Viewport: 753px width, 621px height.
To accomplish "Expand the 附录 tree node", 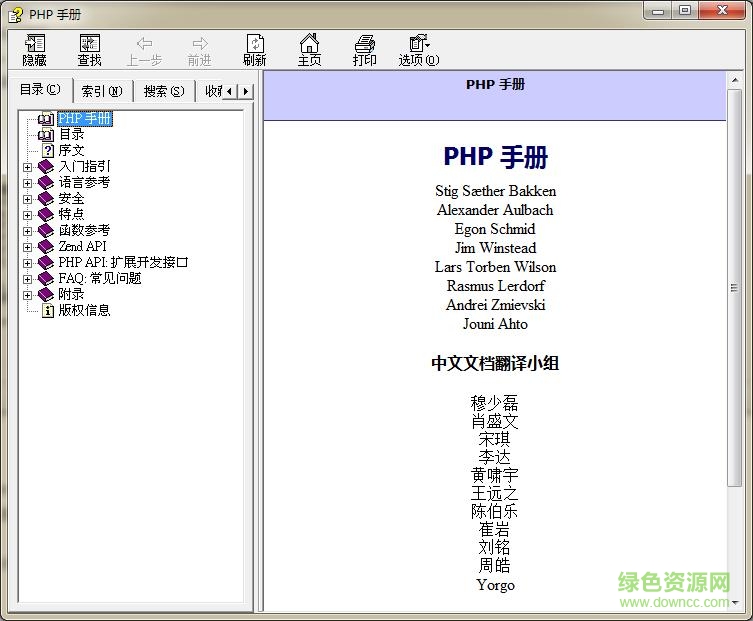I will [27, 295].
